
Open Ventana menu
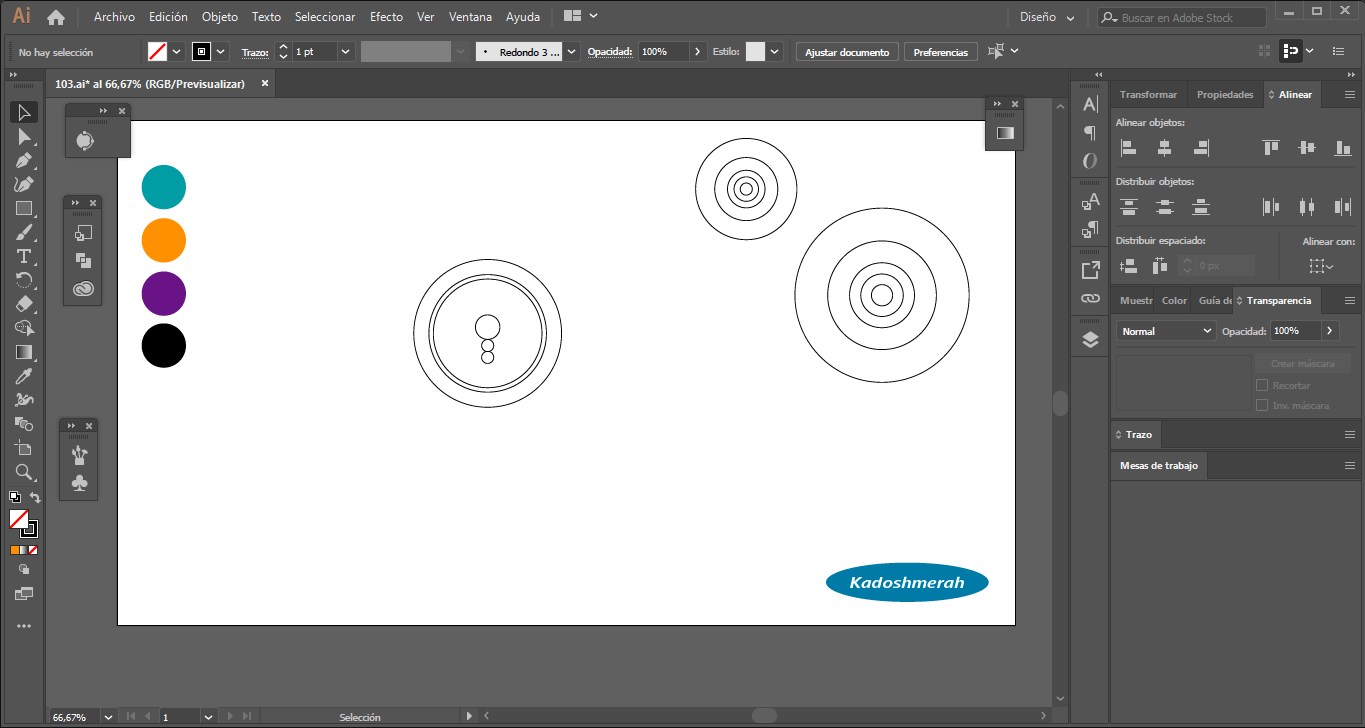point(470,17)
